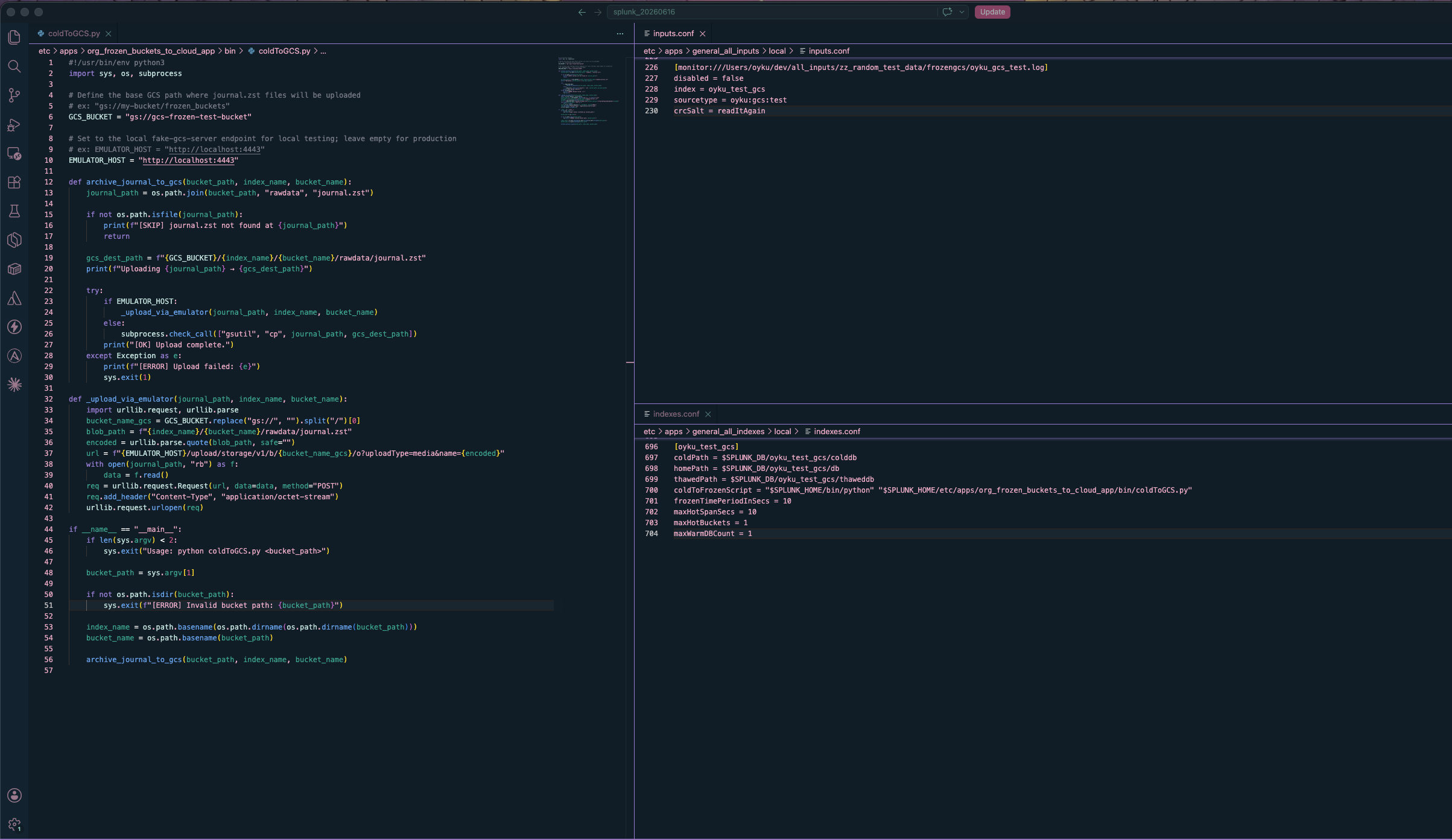Click 'def _upload_via_emulator' definition line
Image resolution: width=1452 pixels, height=840 pixels.
coord(208,399)
